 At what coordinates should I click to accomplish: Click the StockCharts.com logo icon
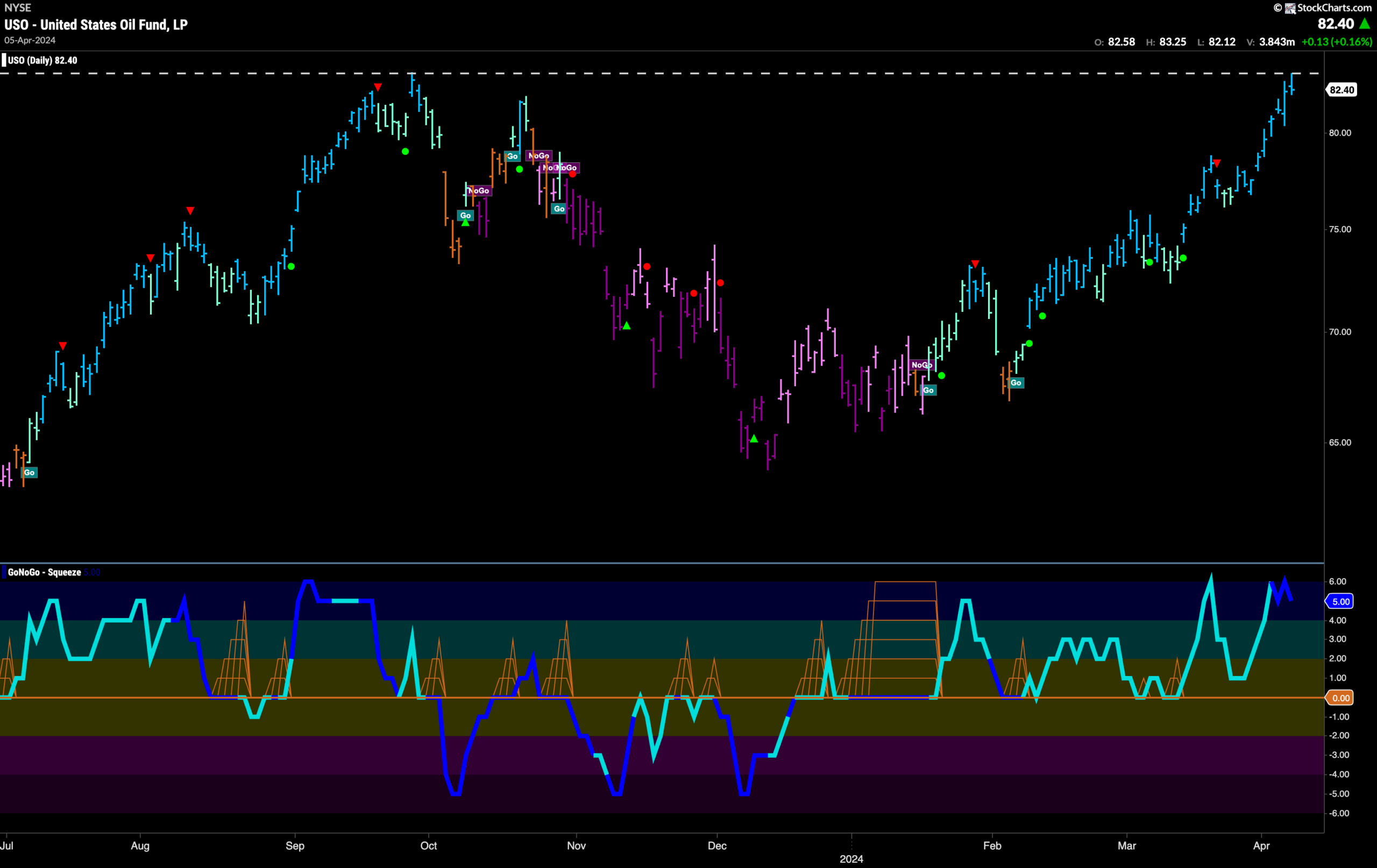point(1290,8)
